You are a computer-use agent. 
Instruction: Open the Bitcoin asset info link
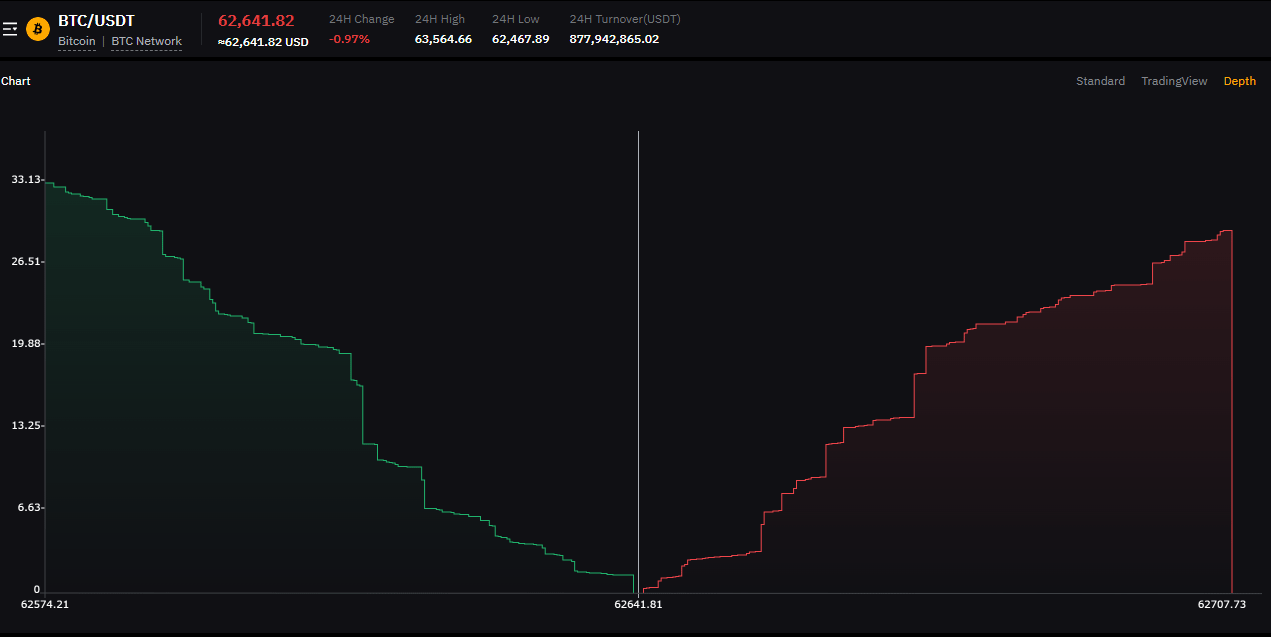click(76, 41)
